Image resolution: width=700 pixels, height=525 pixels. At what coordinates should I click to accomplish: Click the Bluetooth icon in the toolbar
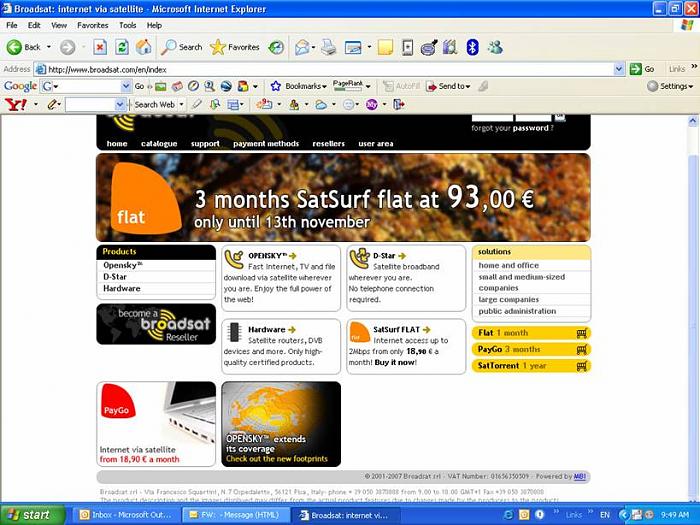click(x=473, y=47)
